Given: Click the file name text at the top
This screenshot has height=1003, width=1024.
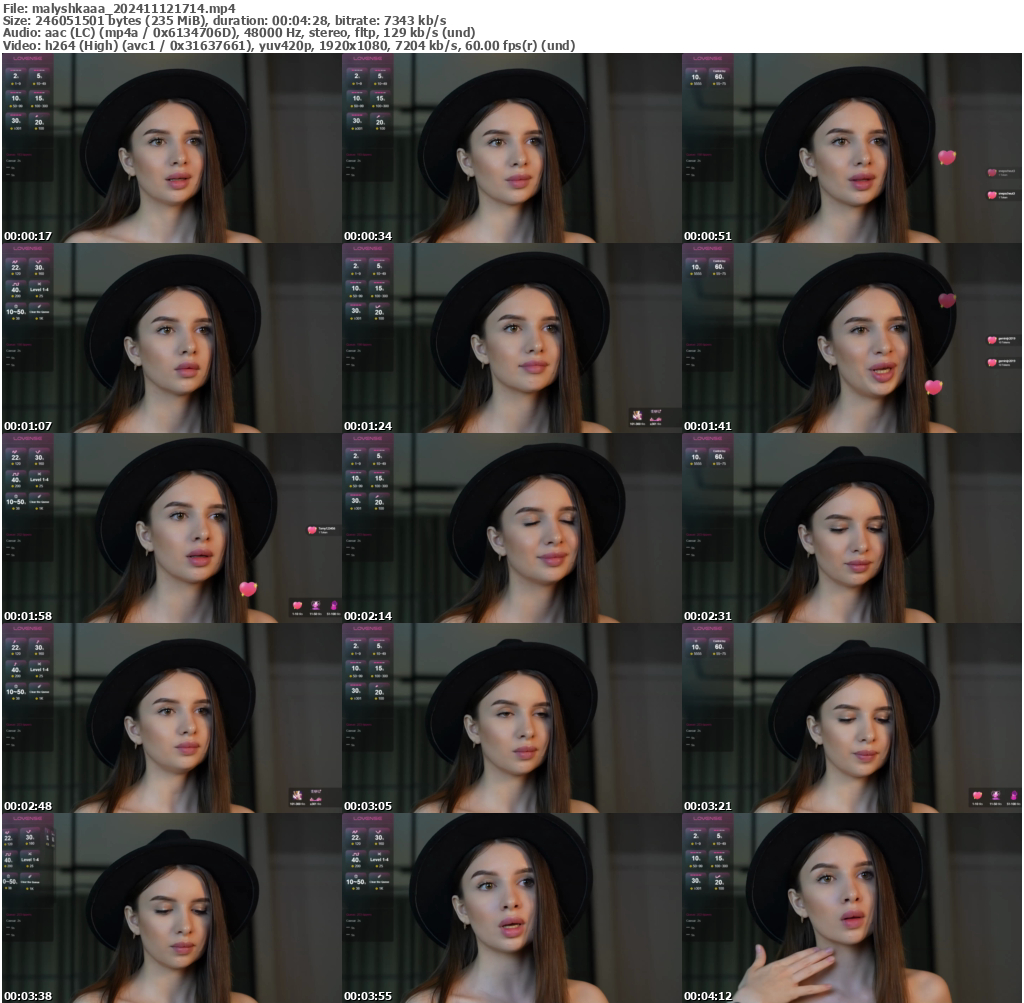Looking at the screenshot, I should point(119,8).
